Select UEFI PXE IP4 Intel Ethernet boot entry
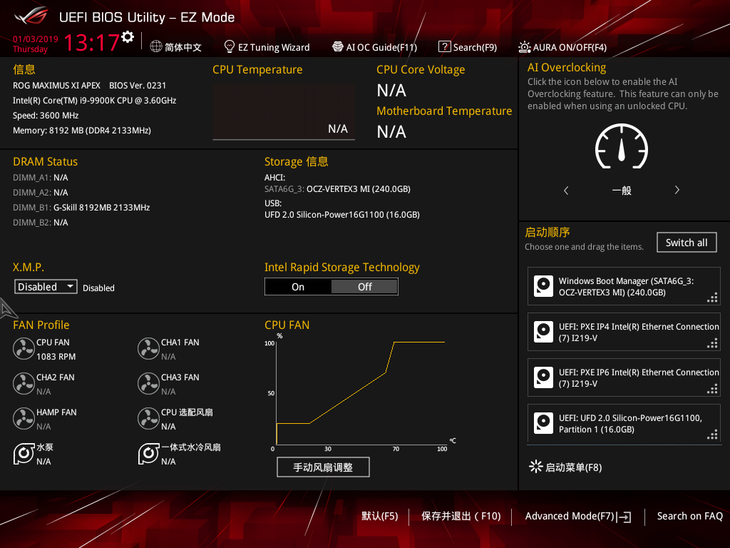The image size is (730, 548). tap(624, 332)
